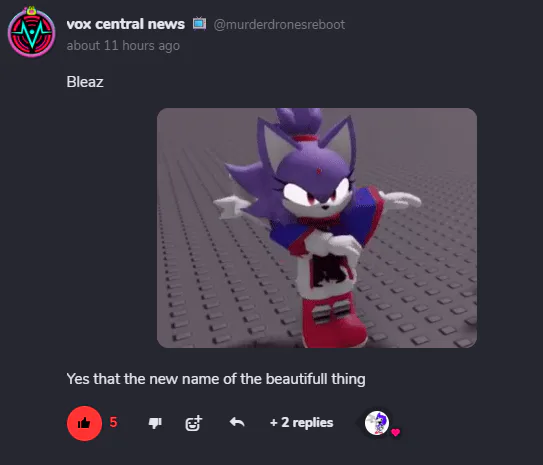Image resolution: width=543 pixels, height=465 pixels.
Task: View the like count showing 5
Action: pos(114,422)
